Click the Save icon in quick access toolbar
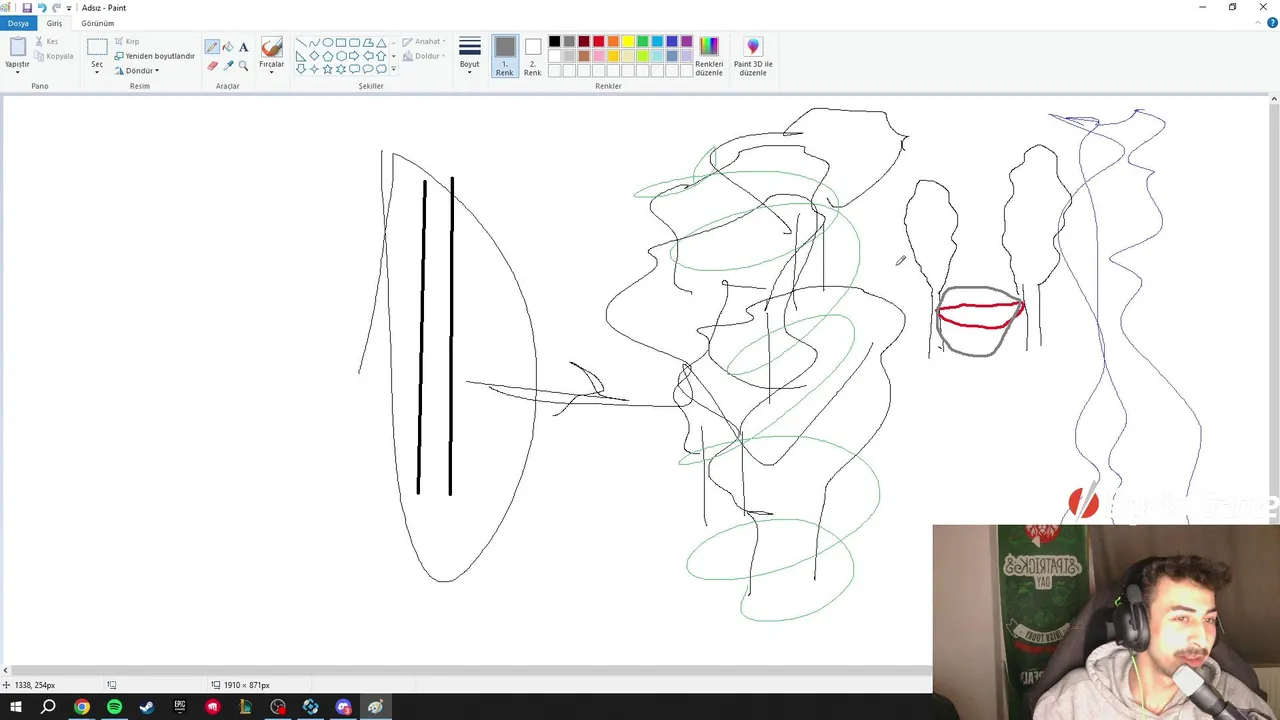1280x720 pixels. (x=27, y=7)
